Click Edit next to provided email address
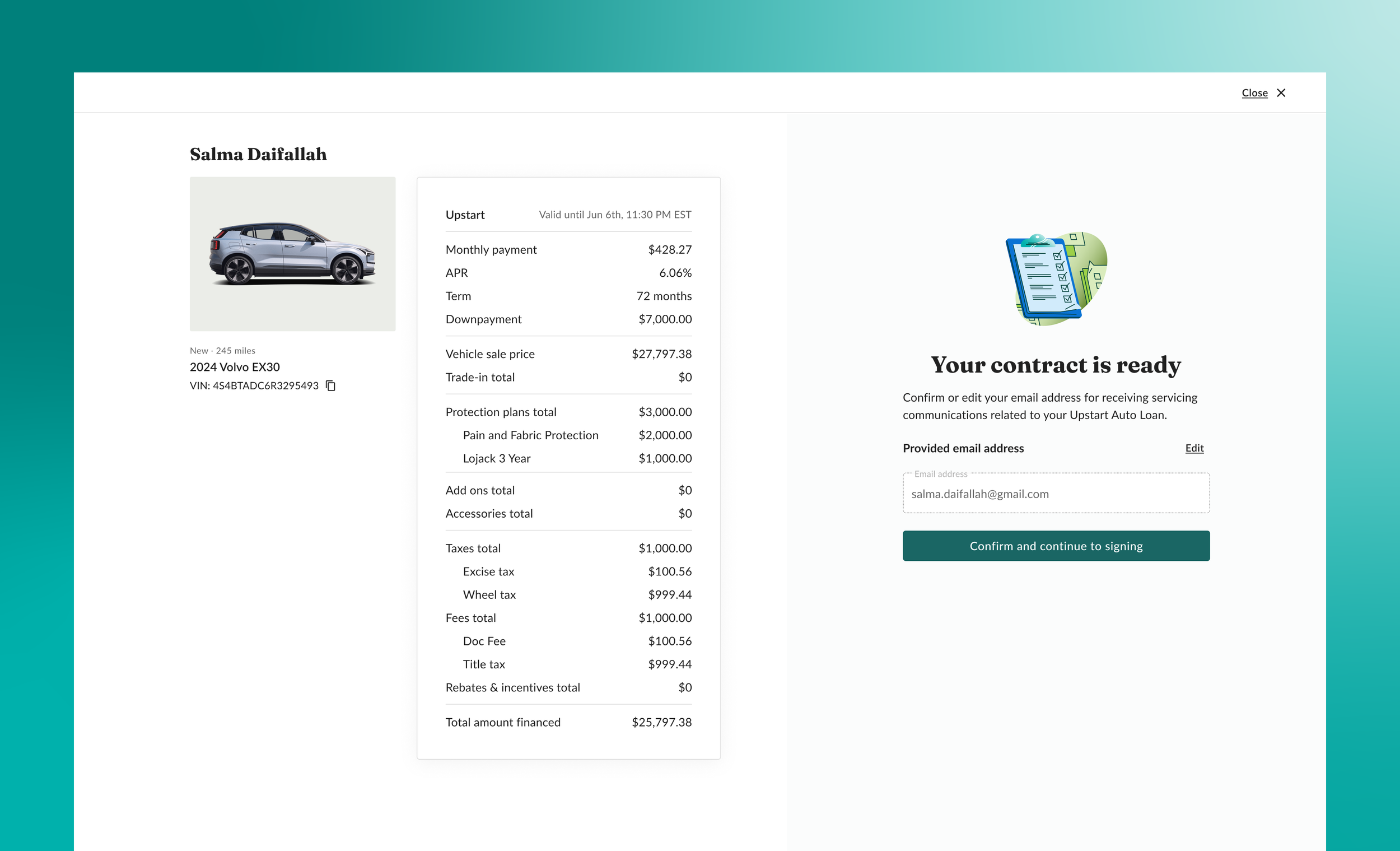 pyautogui.click(x=1194, y=448)
